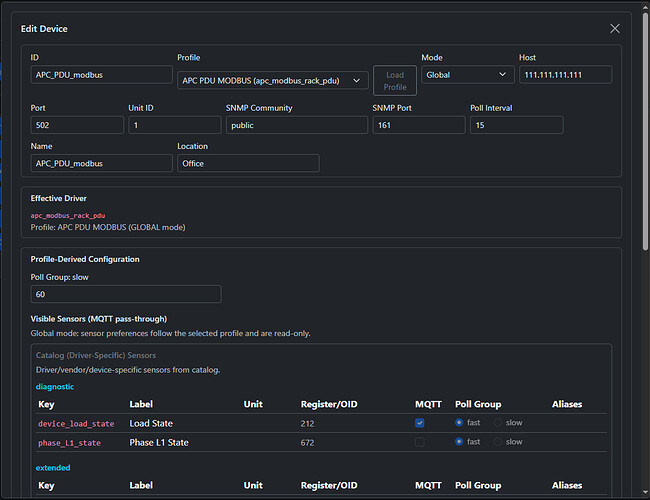Click the Port field showing 502
This screenshot has width=650, height=500.
point(77,125)
